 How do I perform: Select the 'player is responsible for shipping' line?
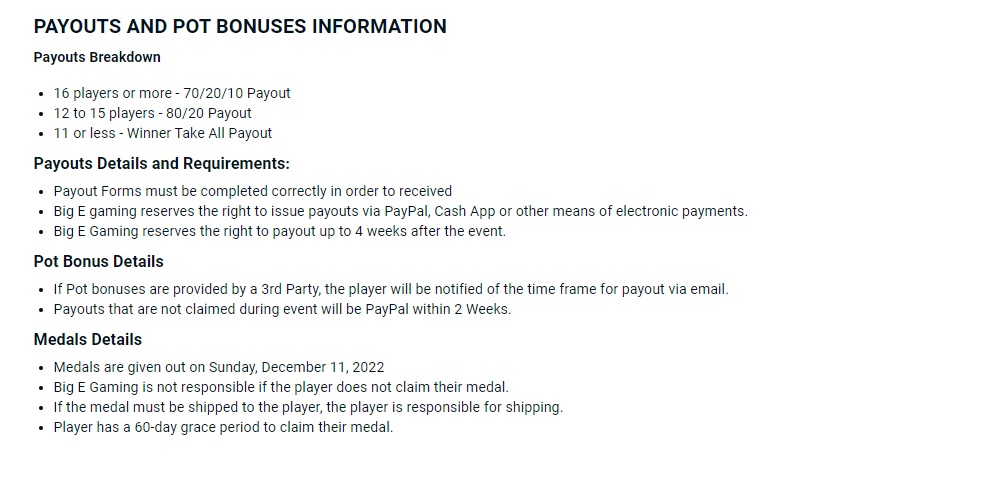coord(308,407)
